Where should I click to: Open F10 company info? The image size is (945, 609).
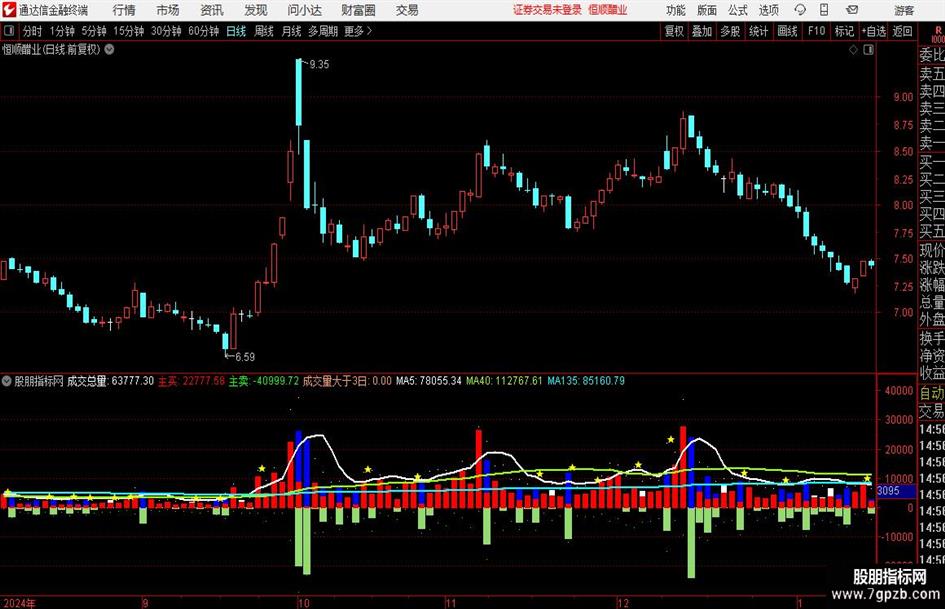(x=816, y=31)
